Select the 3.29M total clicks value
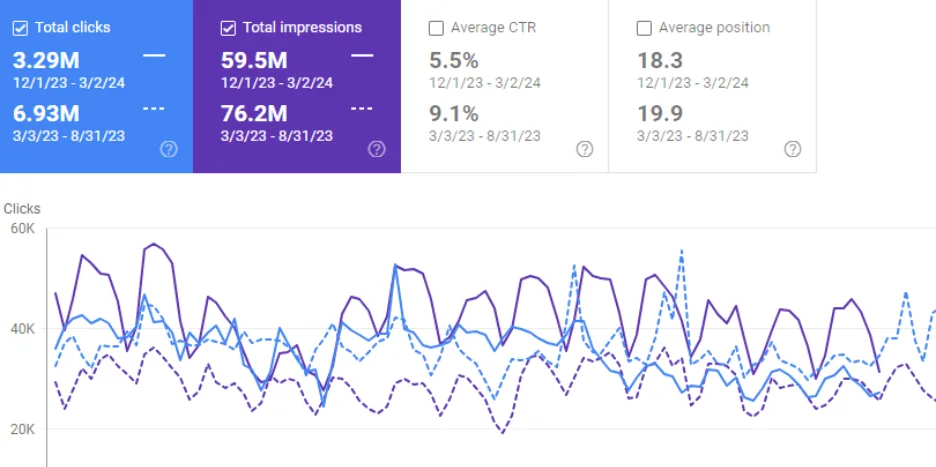936x467 pixels. (46, 61)
